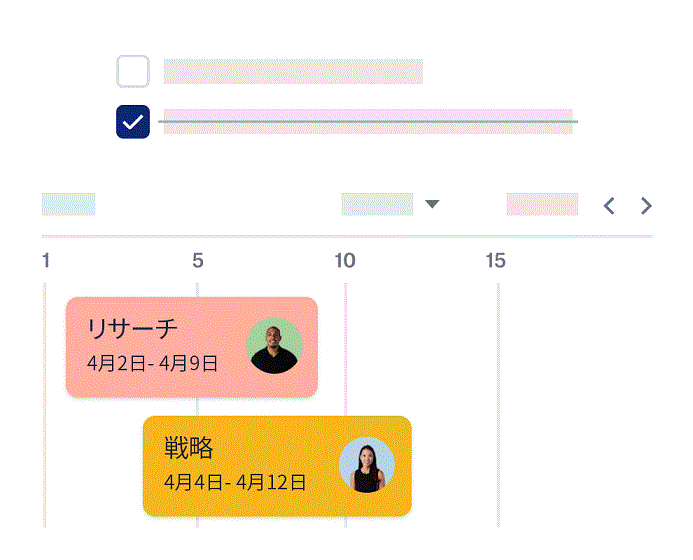This screenshot has width=693, height=560.
Task: Click the 4月2日- 4月9日 date range
Action: (x=152, y=363)
